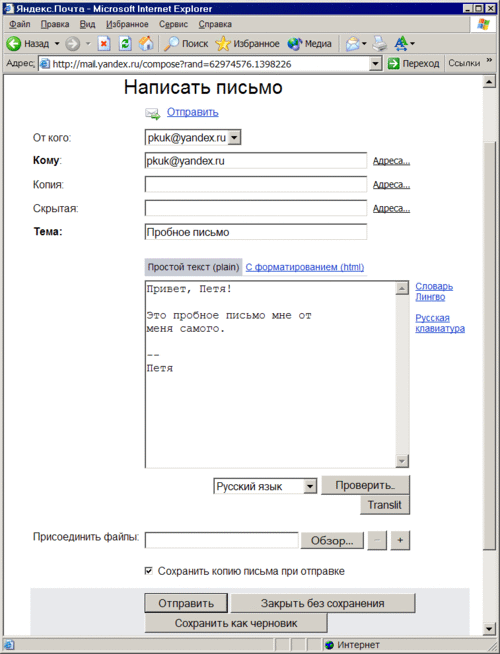This screenshot has height=654, width=500.
Task: Stop page loading with red X icon
Action: 104,43
